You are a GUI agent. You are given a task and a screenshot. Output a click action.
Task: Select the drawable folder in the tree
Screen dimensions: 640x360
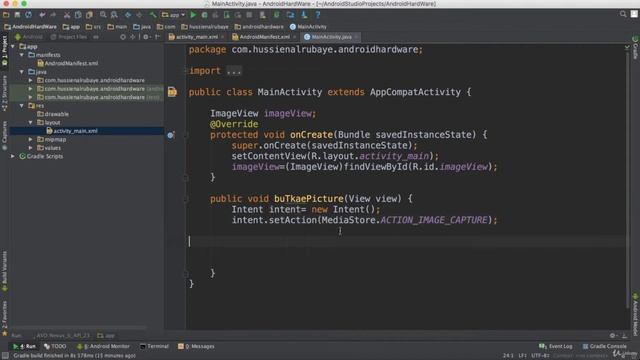pos(53,114)
